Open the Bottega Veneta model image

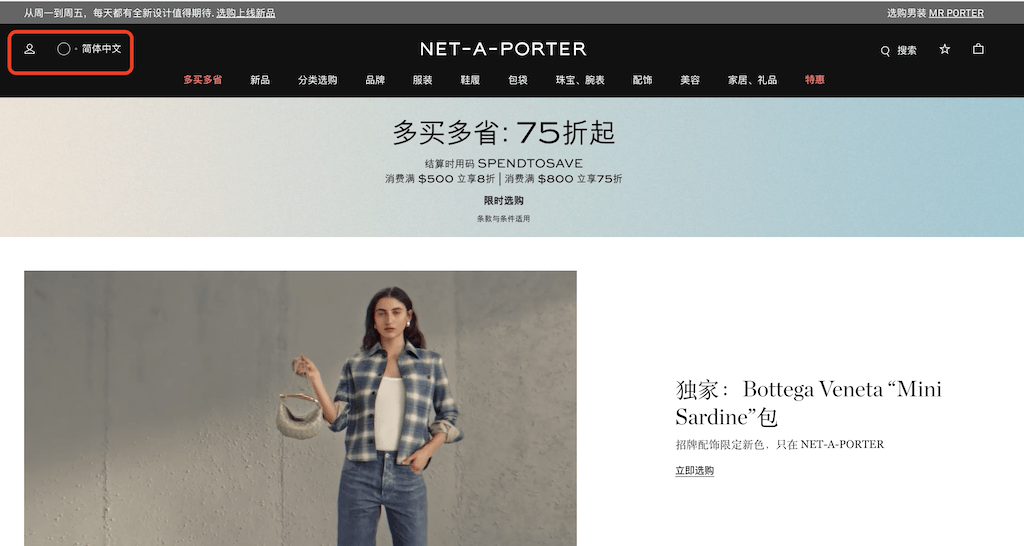coord(300,408)
